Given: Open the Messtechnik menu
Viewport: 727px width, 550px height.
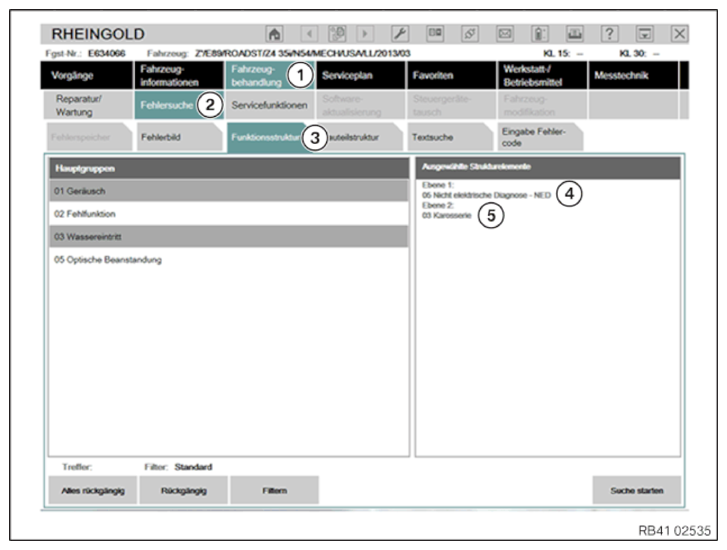Looking at the screenshot, I should pyautogui.click(x=633, y=75).
